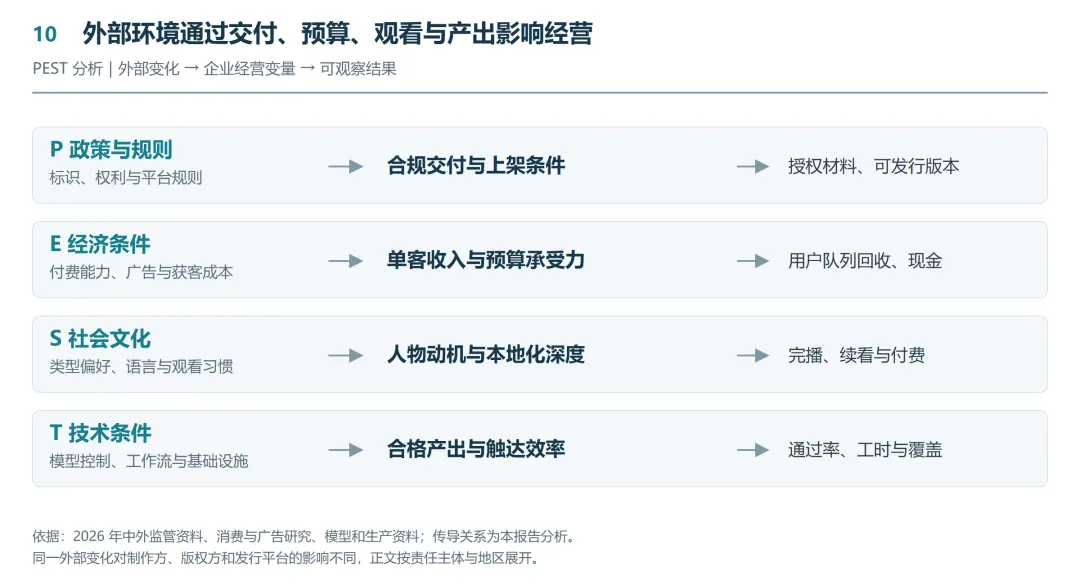Click the 依据：2026 年中外监管资料 footnote

304,536
